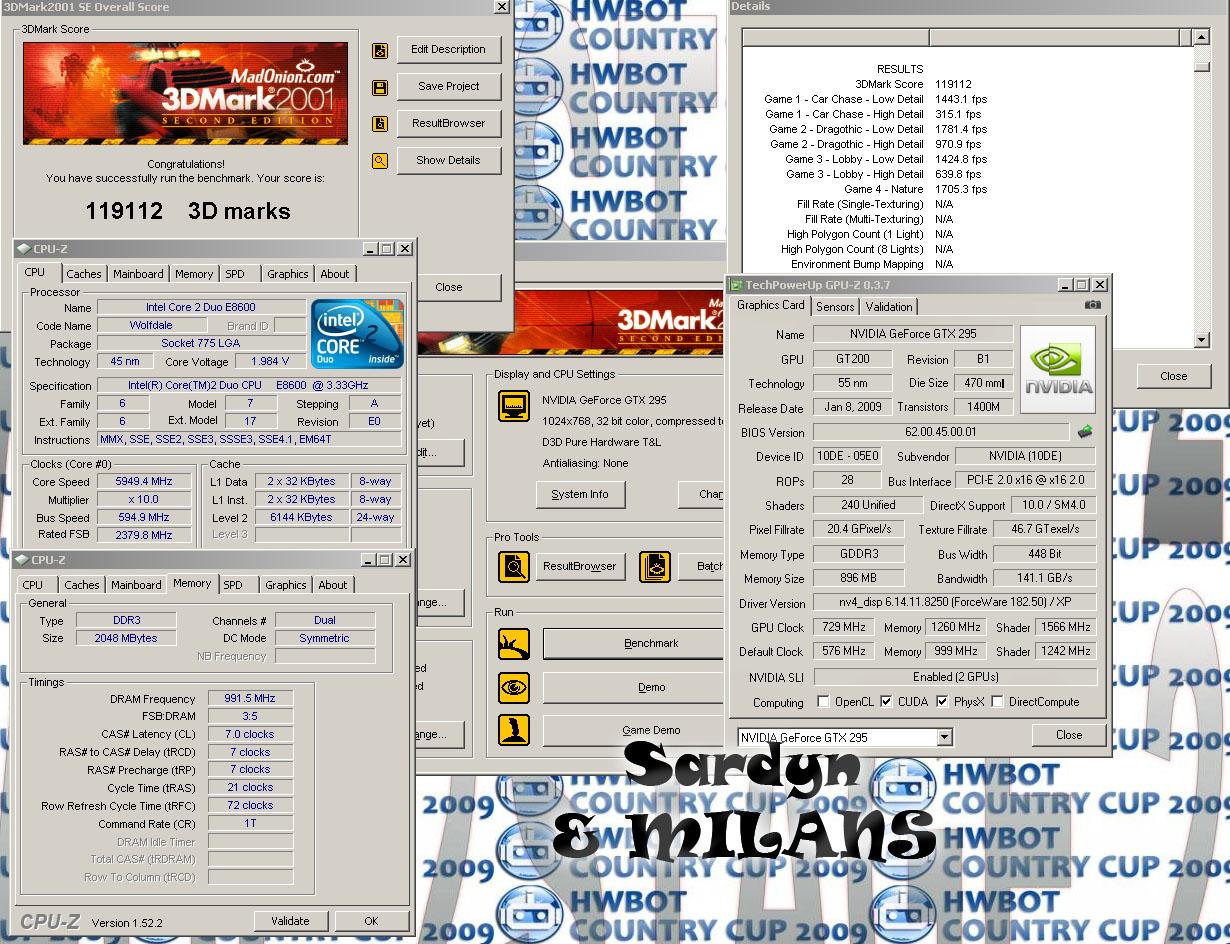
Task: Toggle the PhysX checkbox in GPU-Z
Action: [x=942, y=702]
